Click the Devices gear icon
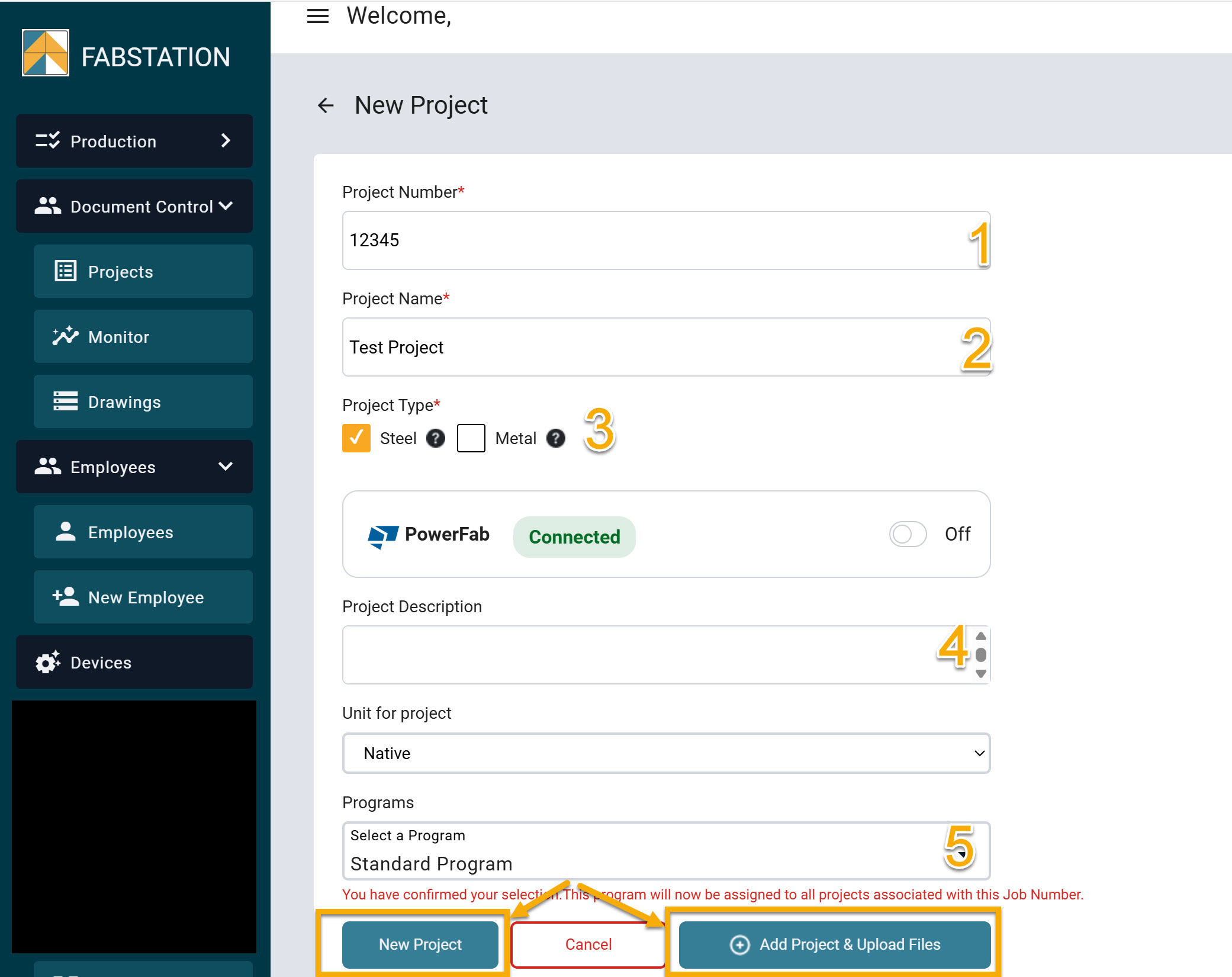1232x977 pixels. [x=48, y=662]
